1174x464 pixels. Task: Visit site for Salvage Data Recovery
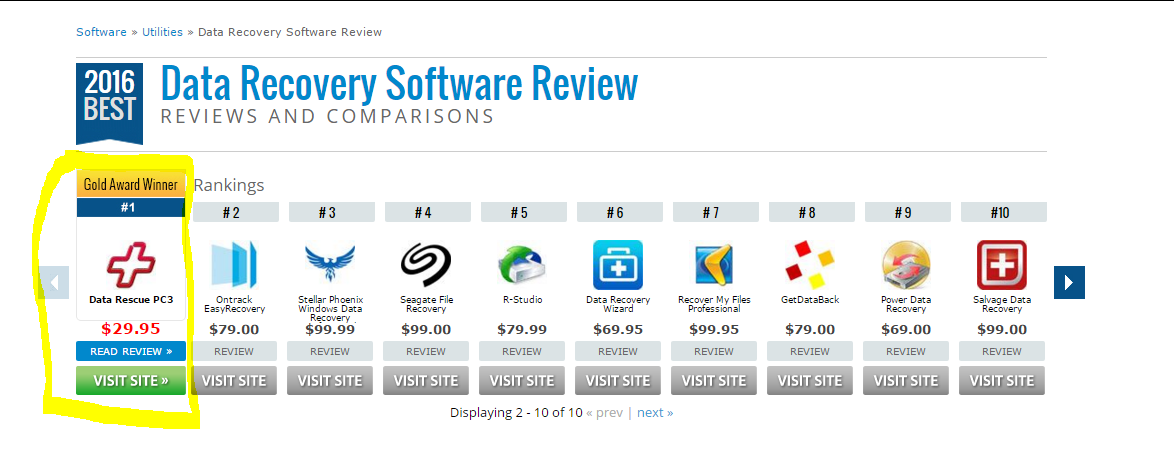[1002, 380]
